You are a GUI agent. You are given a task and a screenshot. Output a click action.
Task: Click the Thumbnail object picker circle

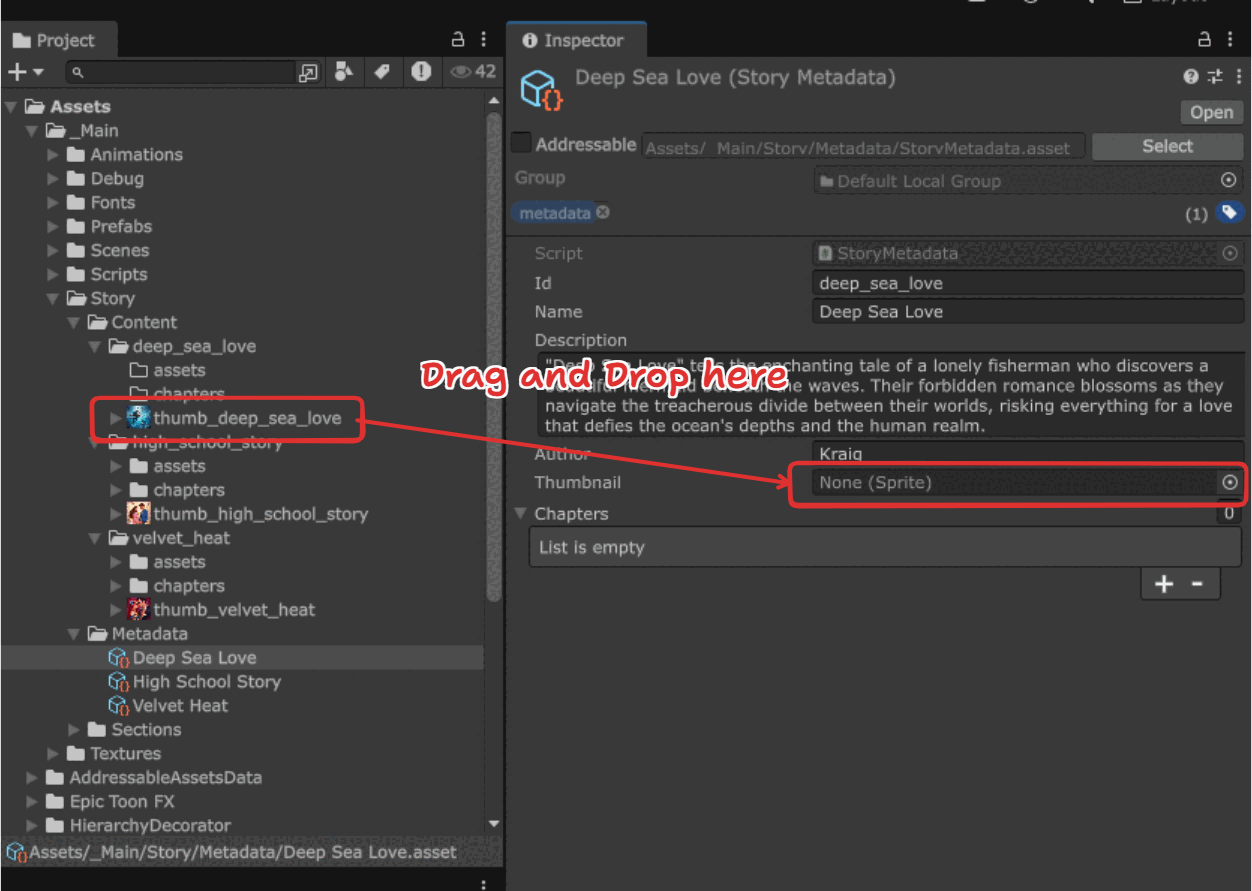1230,482
